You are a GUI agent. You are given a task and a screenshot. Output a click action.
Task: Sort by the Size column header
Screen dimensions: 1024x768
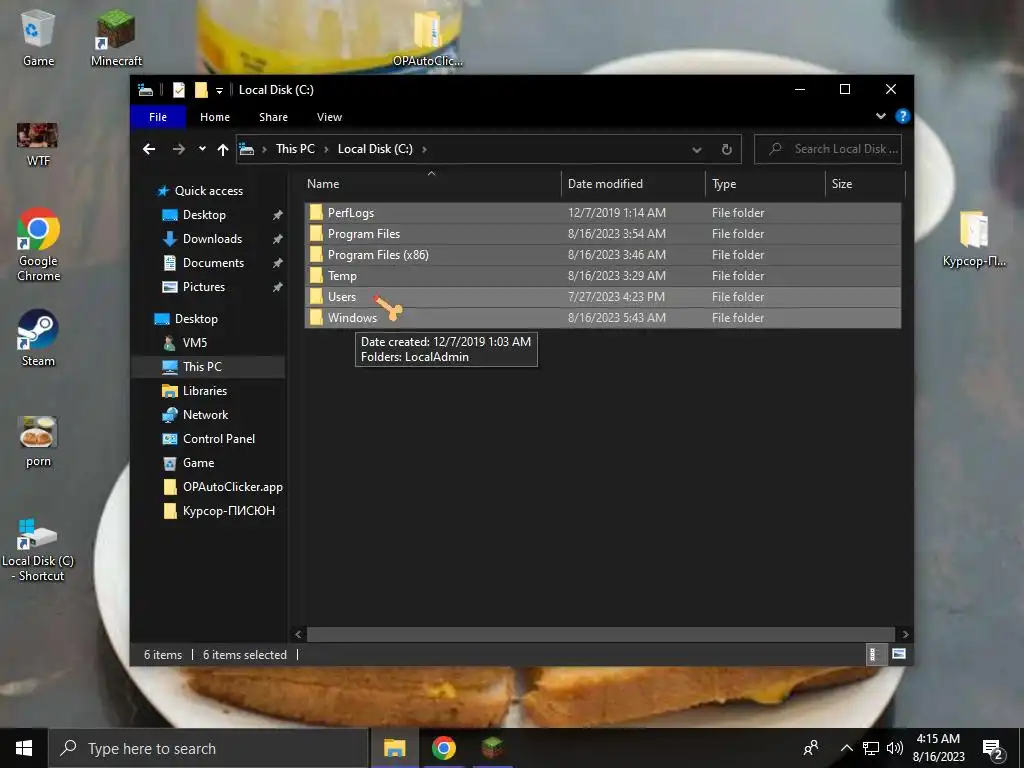click(x=865, y=184)
